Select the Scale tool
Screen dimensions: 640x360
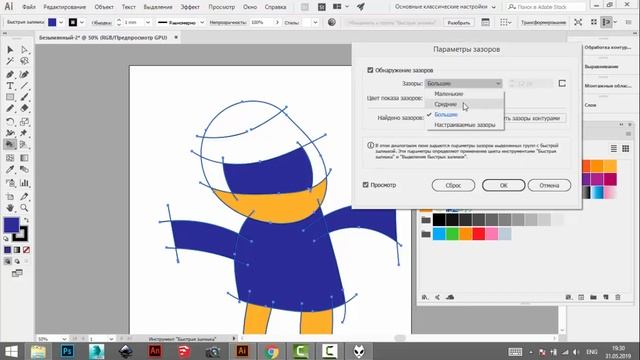coord(24,122)
